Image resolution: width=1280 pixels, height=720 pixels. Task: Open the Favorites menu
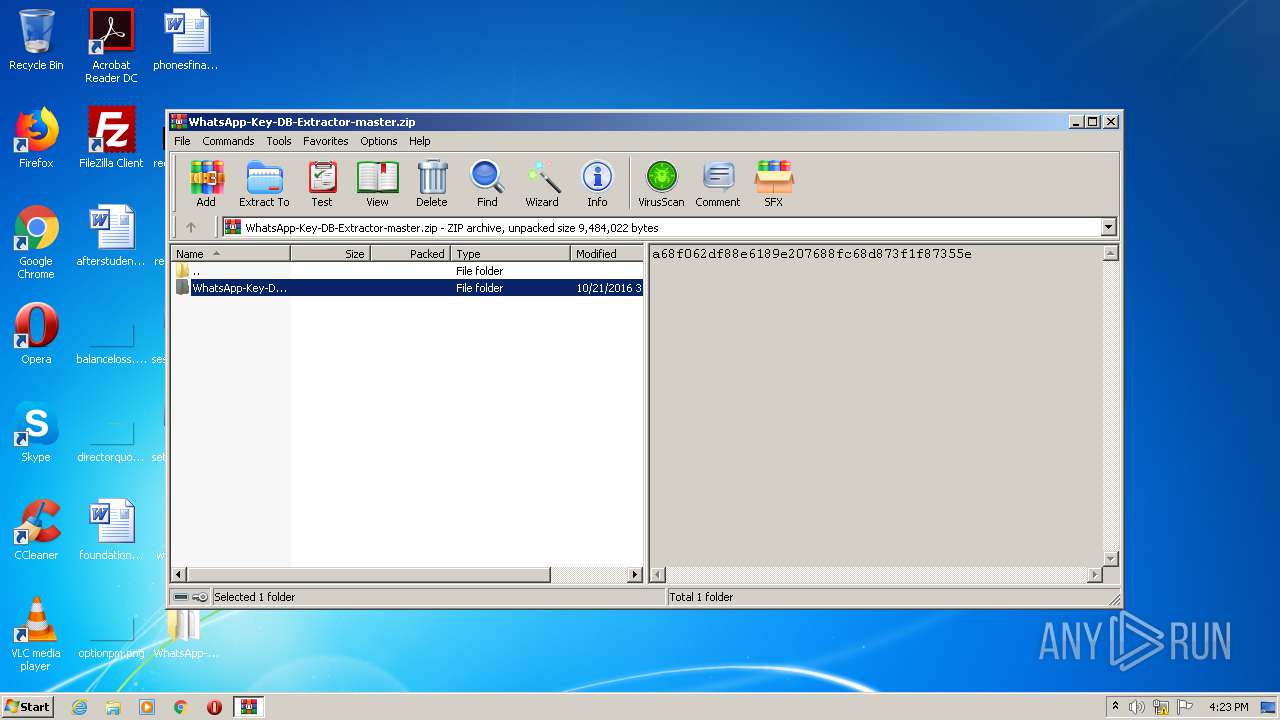[x=326, y=141]
